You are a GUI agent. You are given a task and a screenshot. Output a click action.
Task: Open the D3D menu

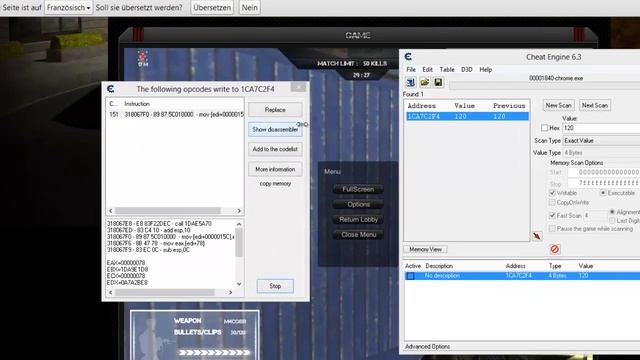click(467, 69)
